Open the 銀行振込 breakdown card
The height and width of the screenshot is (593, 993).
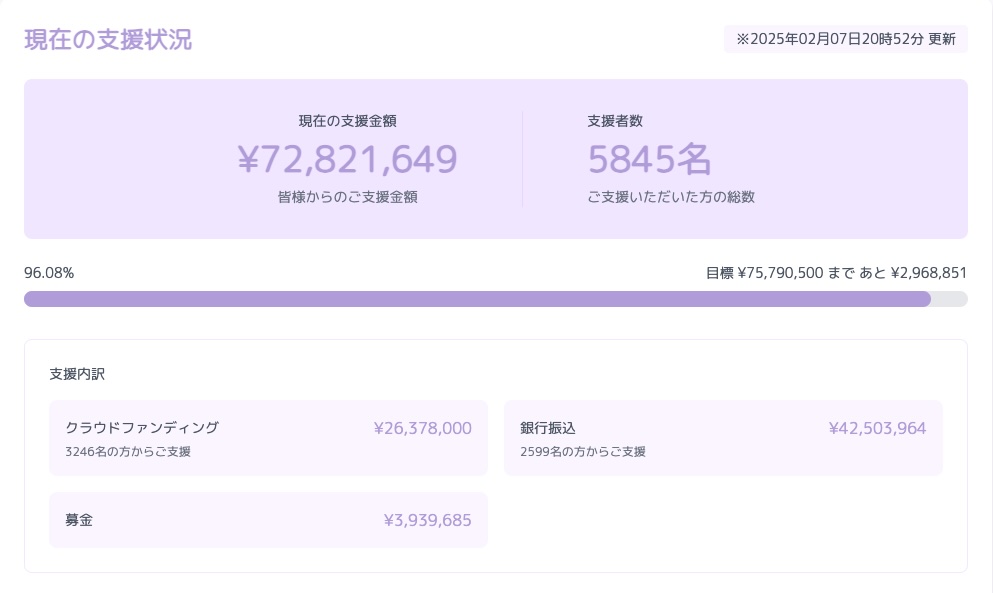click(723, 438)
